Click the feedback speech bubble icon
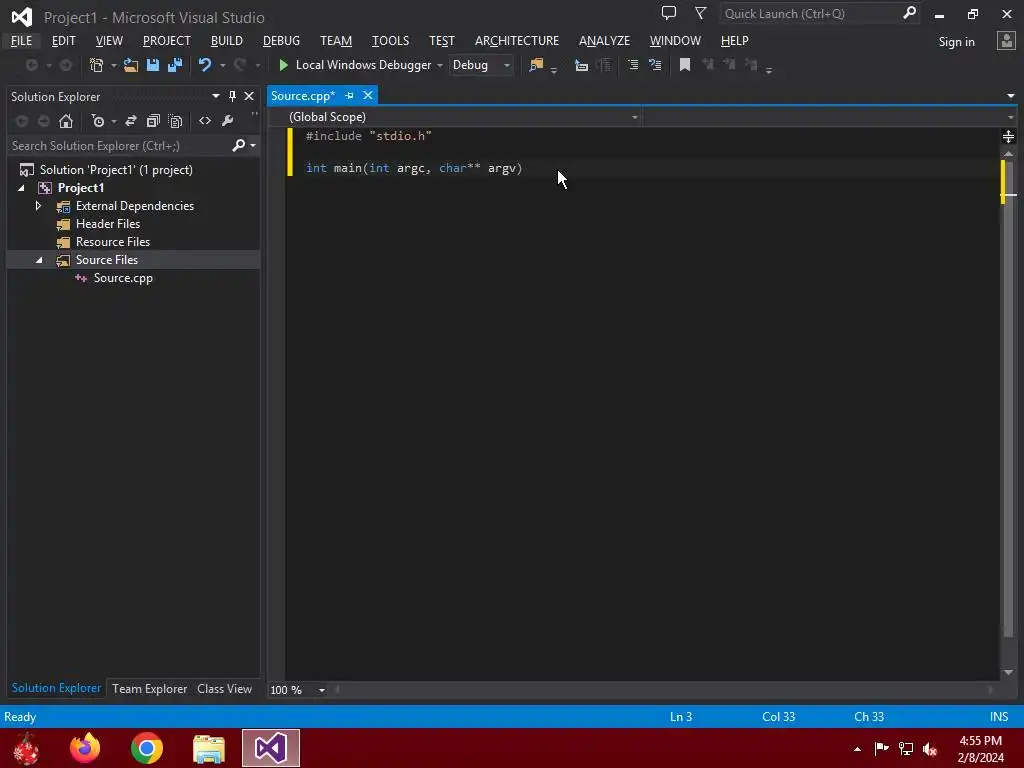The height and width of the screenshot is (768, 1024). point(669,13)
